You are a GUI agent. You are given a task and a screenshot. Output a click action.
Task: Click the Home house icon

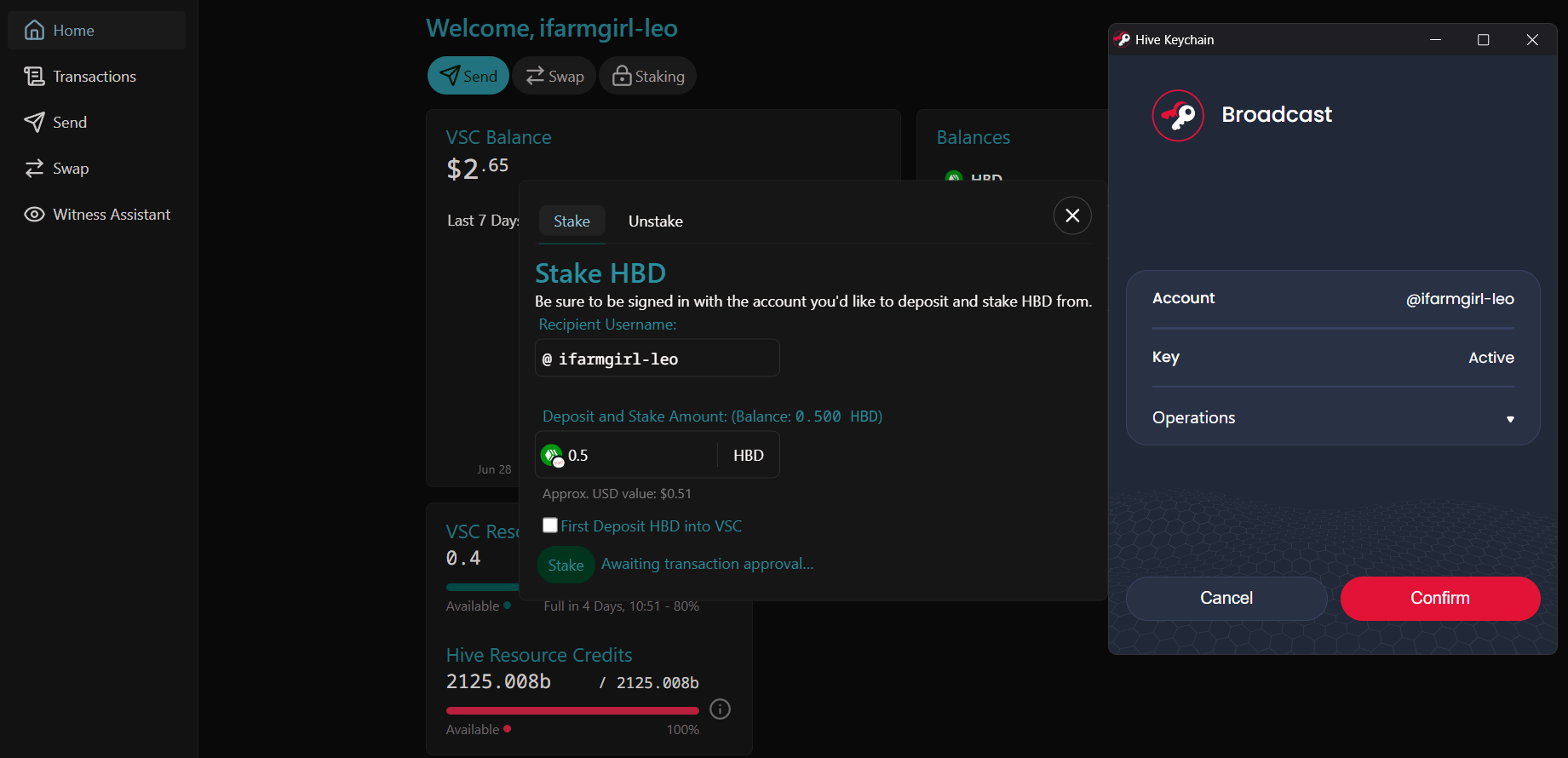pos(34,31)
